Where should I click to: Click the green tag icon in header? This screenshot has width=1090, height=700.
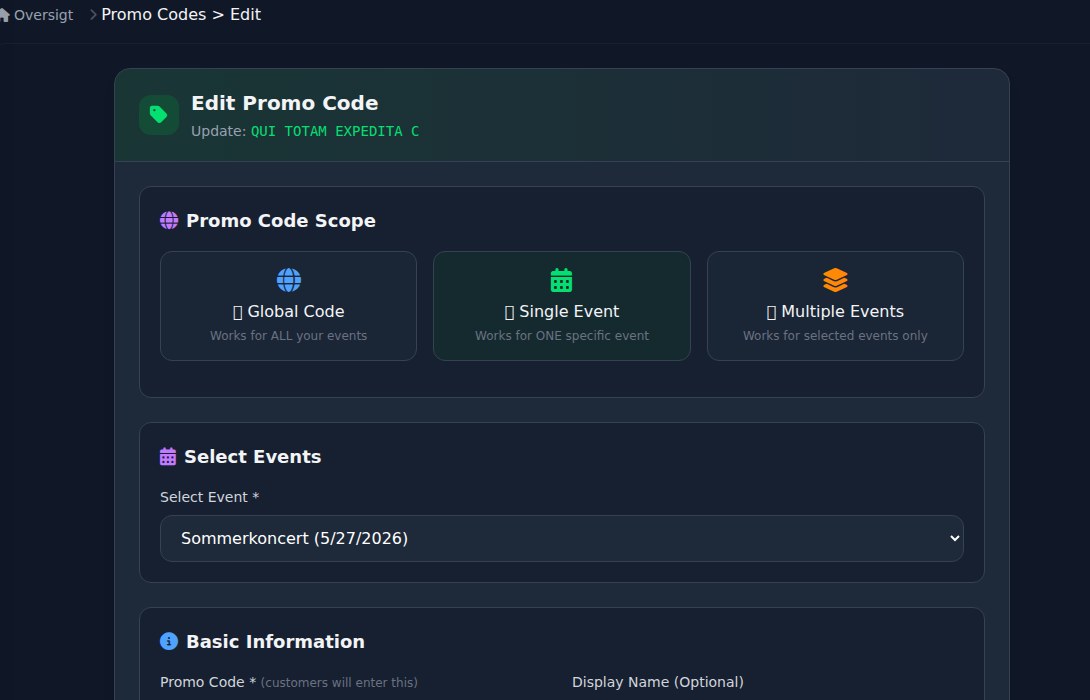point(158,115)
